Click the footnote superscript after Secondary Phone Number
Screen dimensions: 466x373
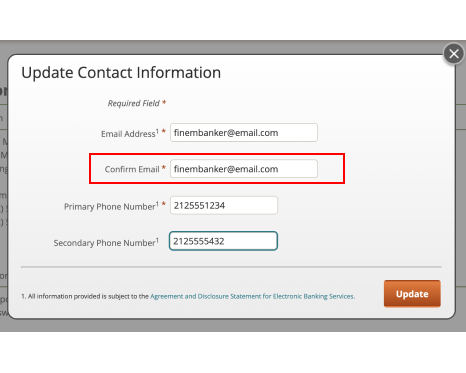tap(157, 240)
